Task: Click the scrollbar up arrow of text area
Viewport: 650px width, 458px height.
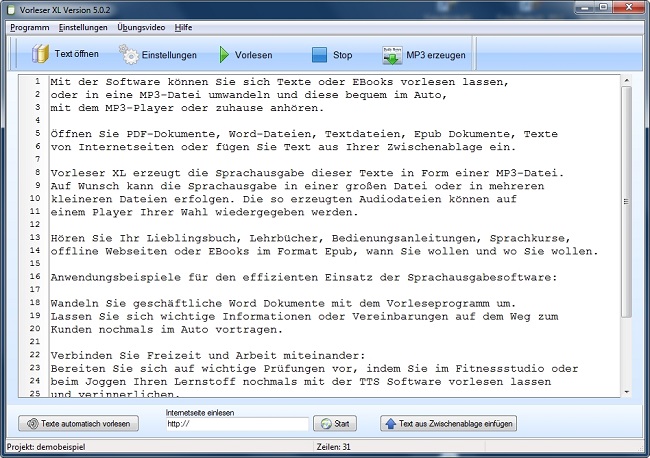Action: point(626,79)
